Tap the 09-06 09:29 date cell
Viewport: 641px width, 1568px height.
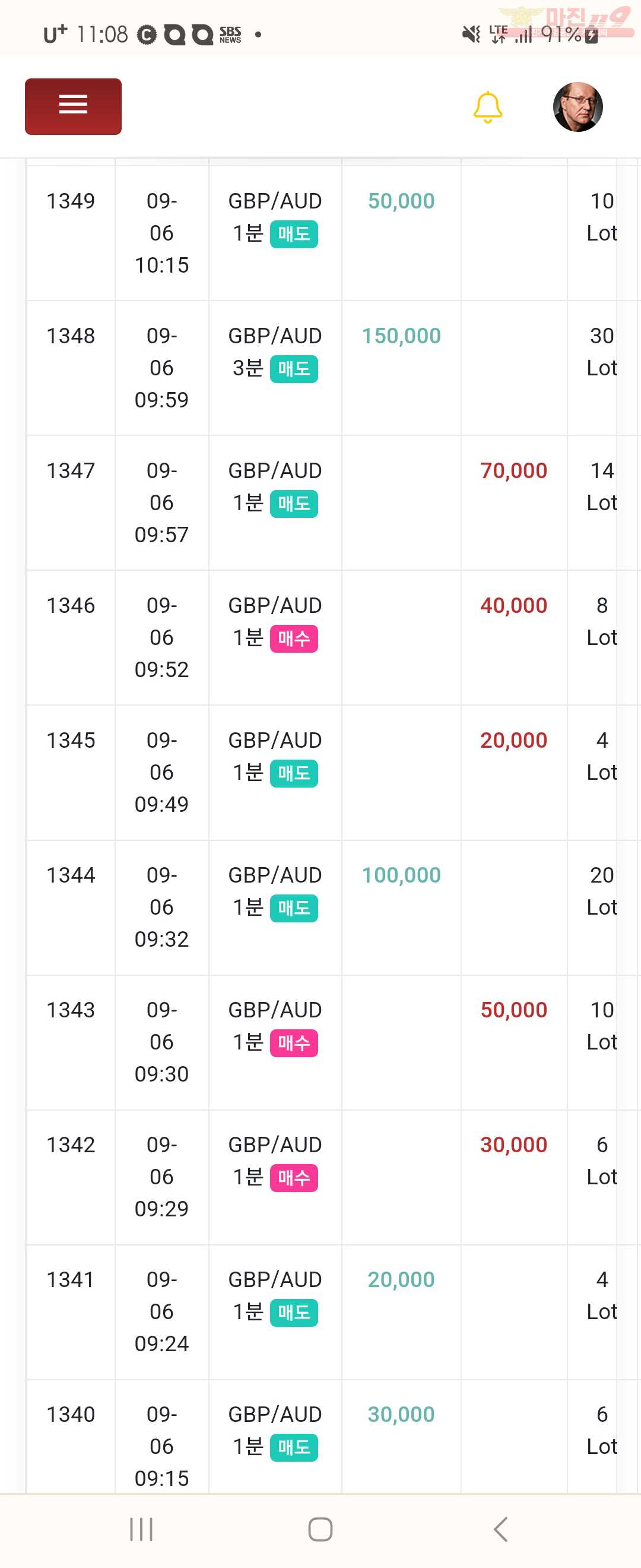tap(162, 1177)
